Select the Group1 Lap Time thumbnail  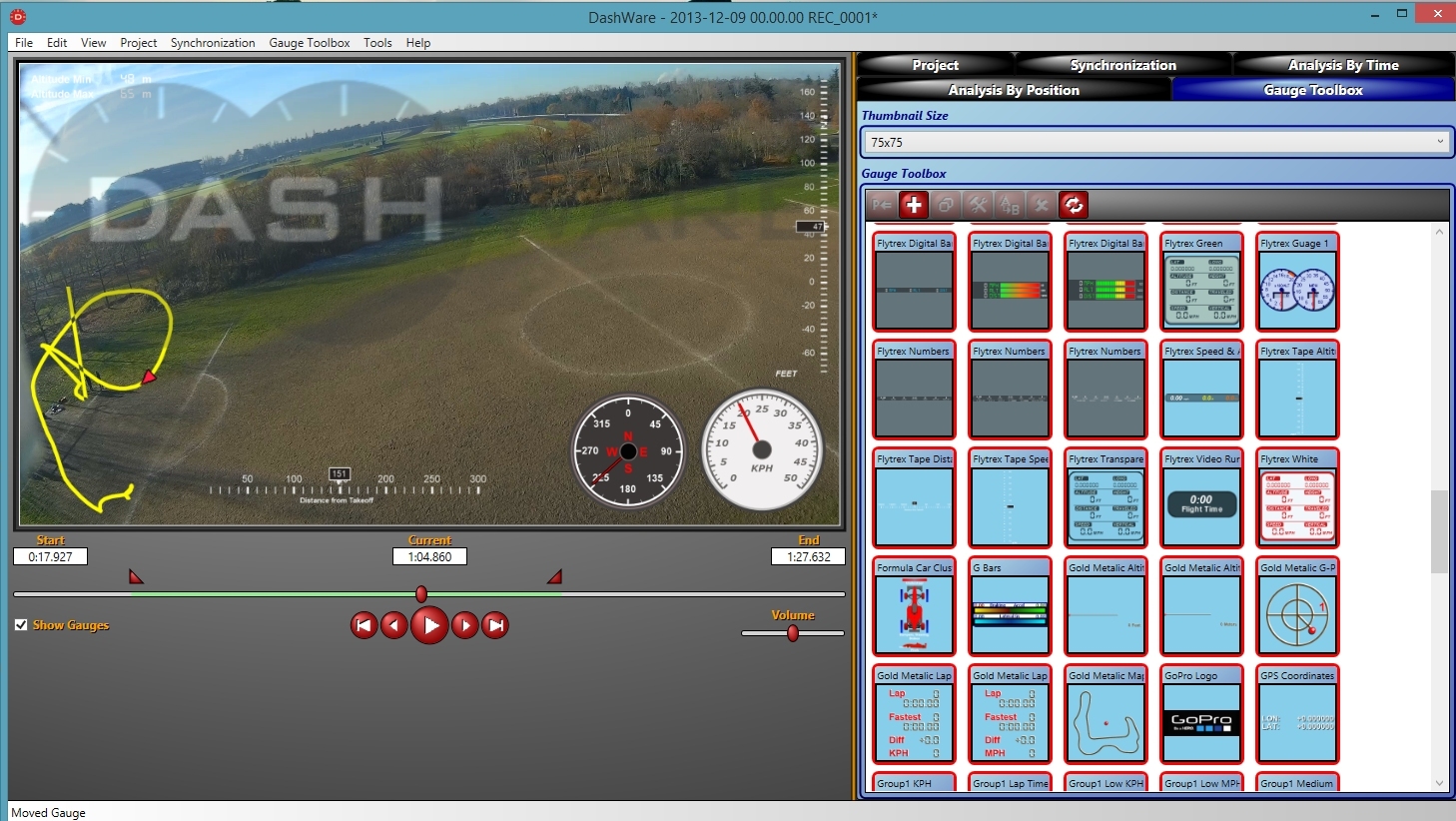(x=1010, y=782)
